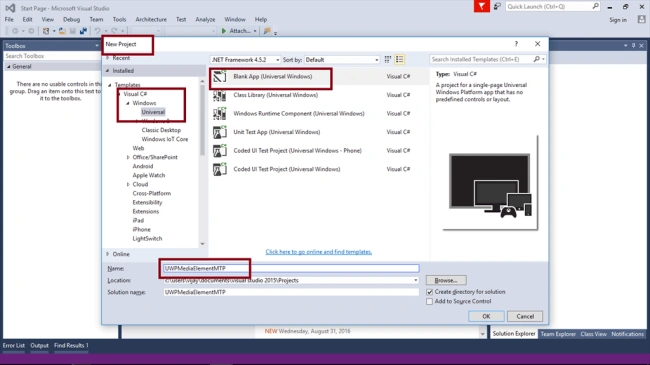Click the Blank App template icon

[x=220, y=76]
